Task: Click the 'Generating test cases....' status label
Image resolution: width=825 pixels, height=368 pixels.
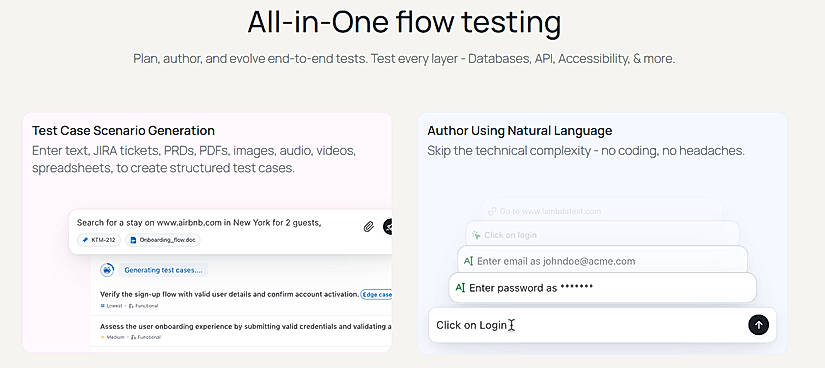Action: click(163, 271)
